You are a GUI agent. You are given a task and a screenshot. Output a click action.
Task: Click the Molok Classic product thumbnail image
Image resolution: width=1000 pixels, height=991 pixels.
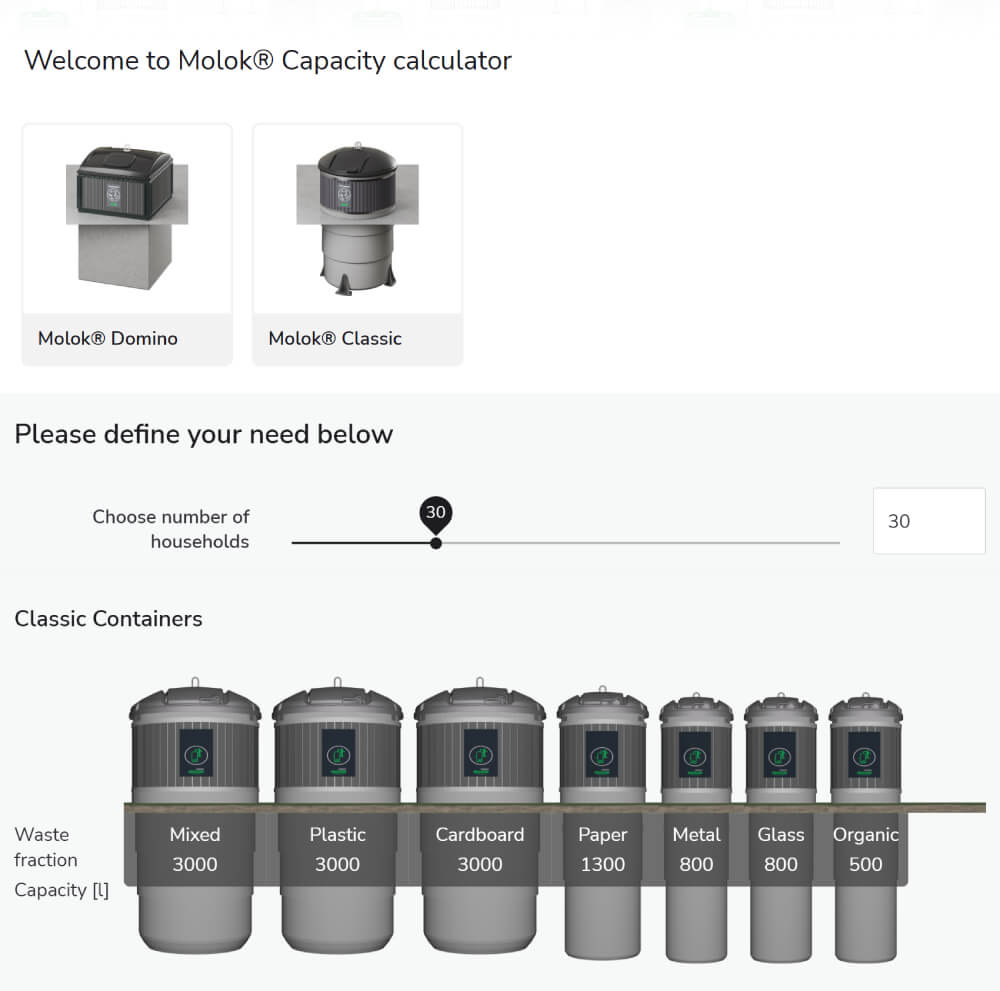(x=357, y=217)
